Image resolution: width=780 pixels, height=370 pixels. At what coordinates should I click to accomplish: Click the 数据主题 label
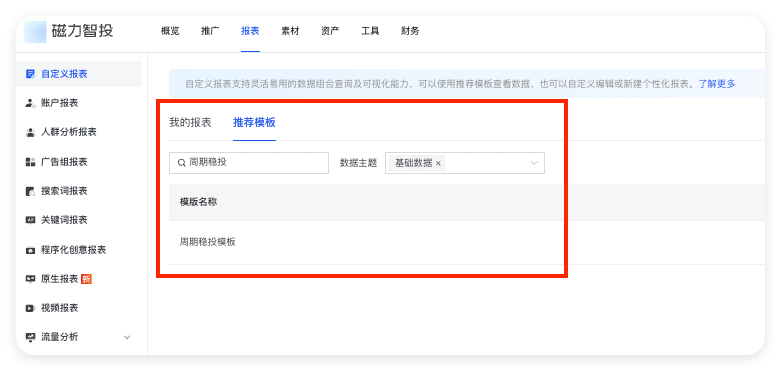(358, 163)
